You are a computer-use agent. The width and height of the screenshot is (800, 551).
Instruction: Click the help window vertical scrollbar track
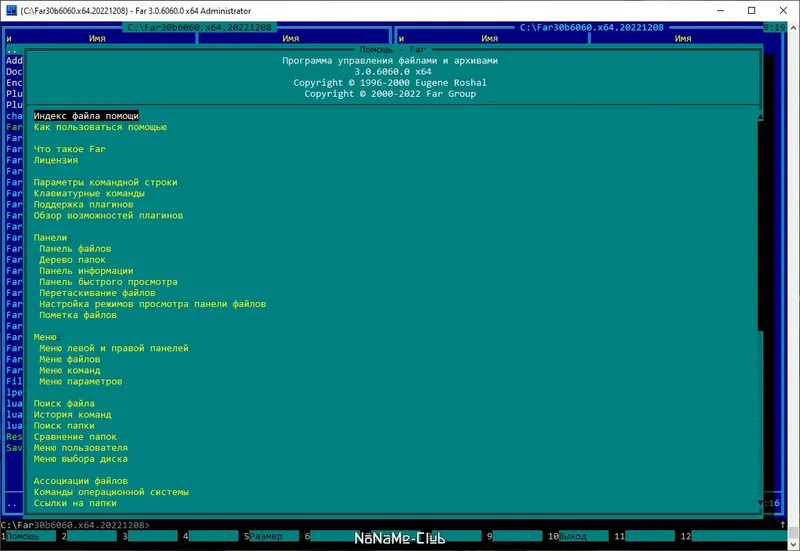(x=760, y=310)
